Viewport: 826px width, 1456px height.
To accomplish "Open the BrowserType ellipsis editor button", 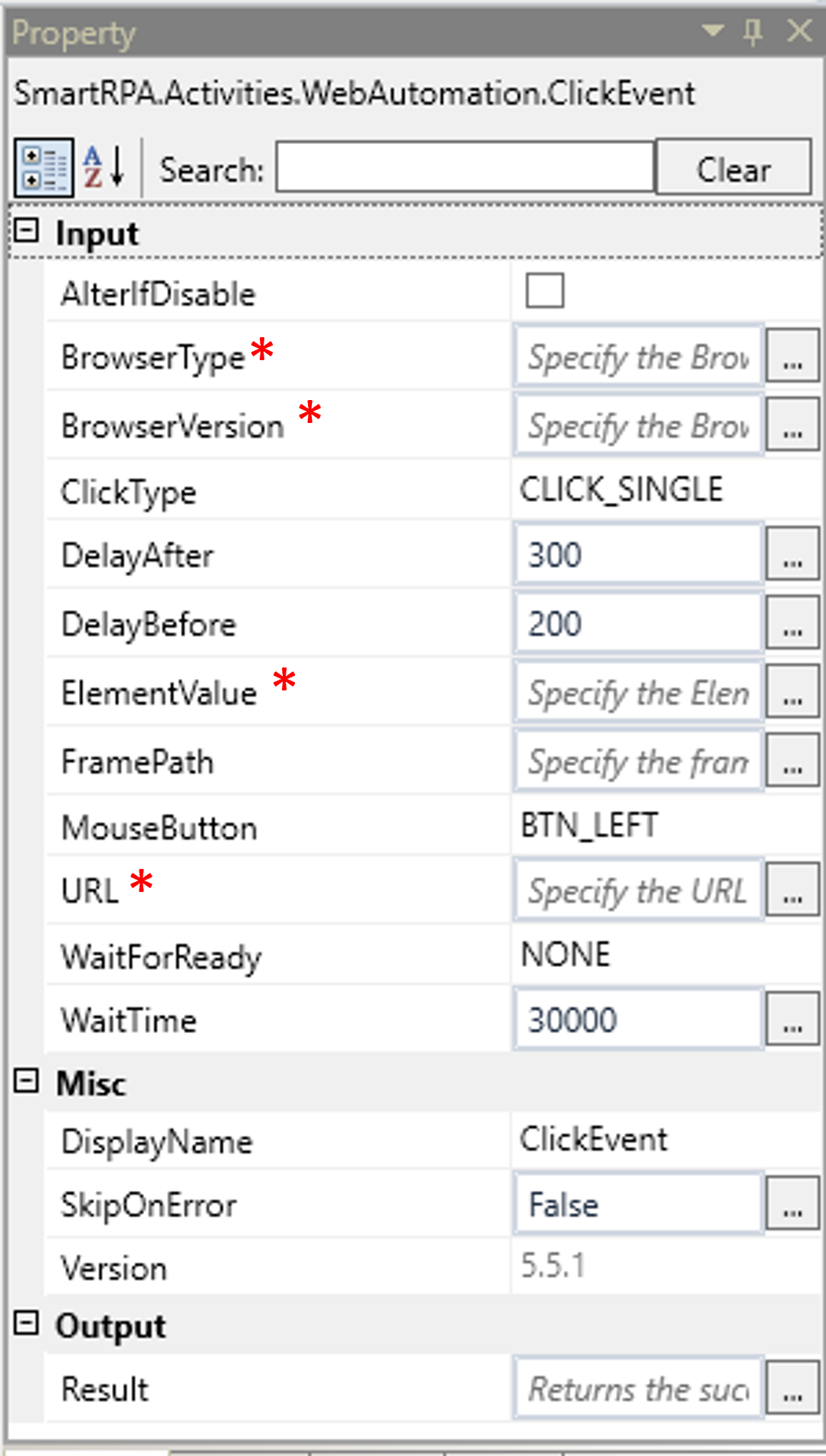I will [792, 357].
